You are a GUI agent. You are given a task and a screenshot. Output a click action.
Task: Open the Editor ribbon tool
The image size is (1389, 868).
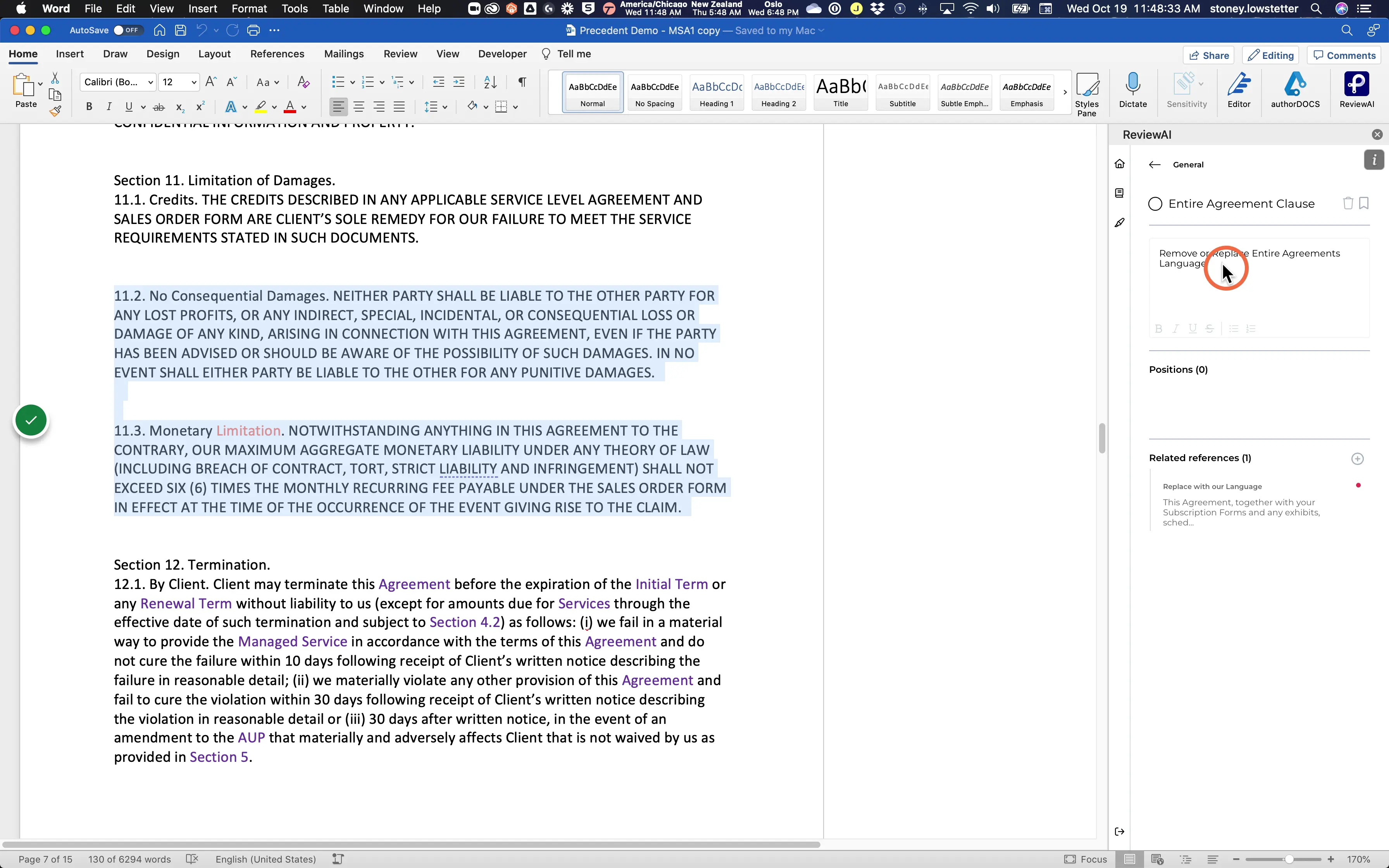pos(1239,90)
